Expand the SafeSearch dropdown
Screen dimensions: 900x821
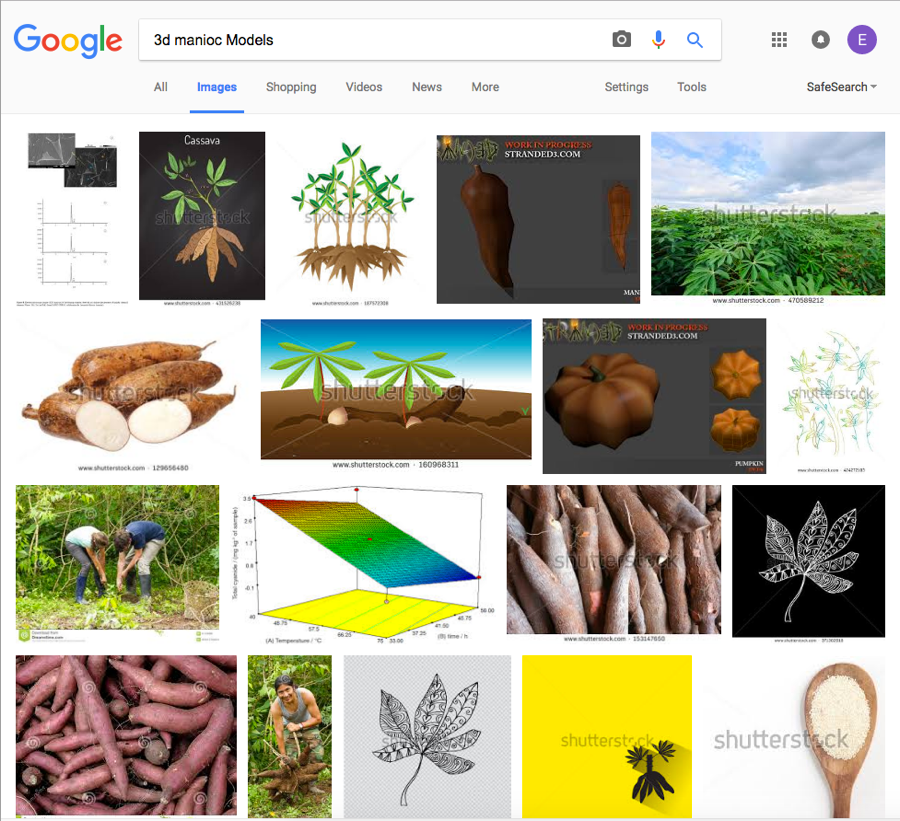(x=841, y=87)
